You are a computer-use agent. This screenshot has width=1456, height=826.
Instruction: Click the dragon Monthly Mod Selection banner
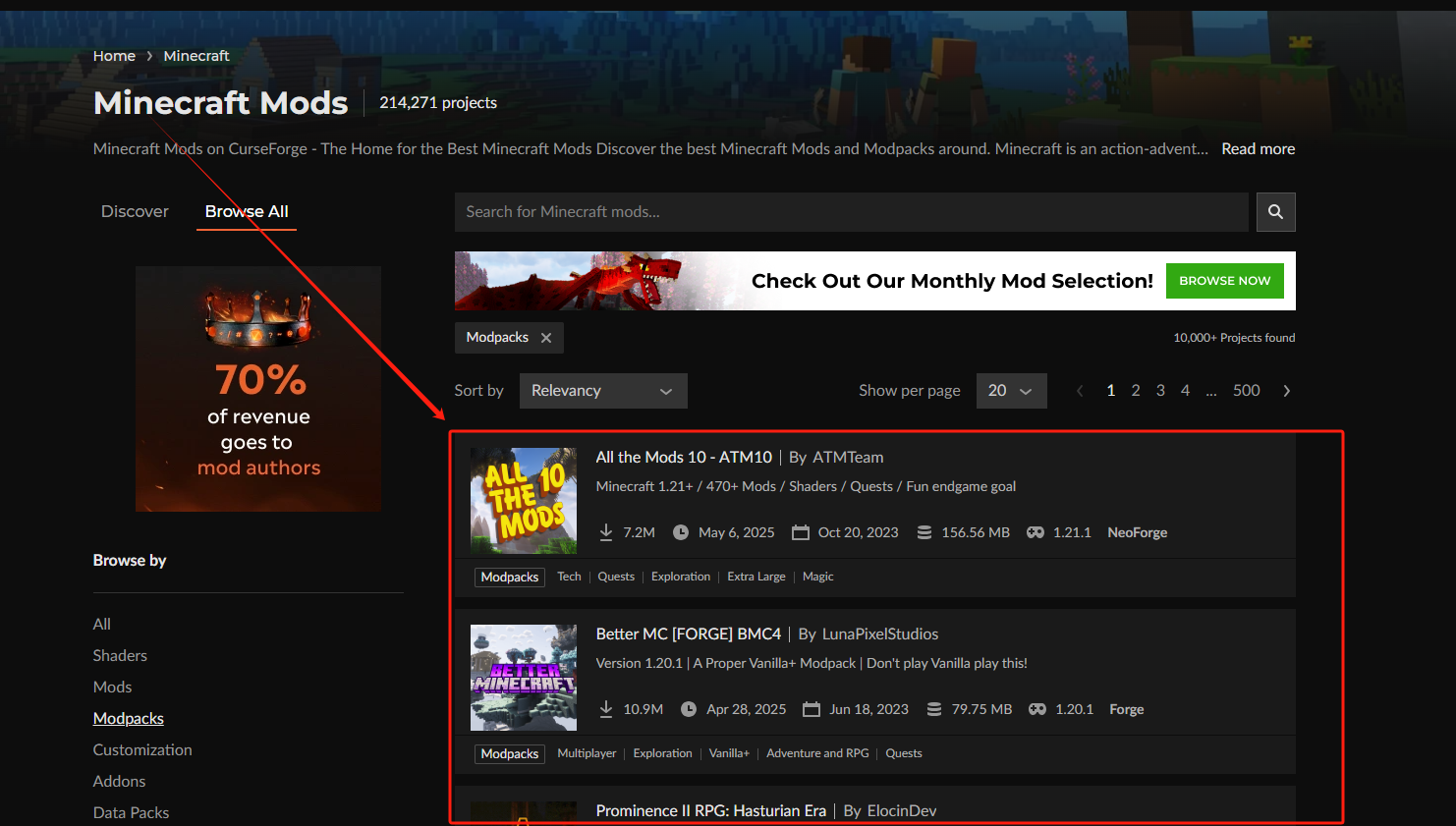875,281
